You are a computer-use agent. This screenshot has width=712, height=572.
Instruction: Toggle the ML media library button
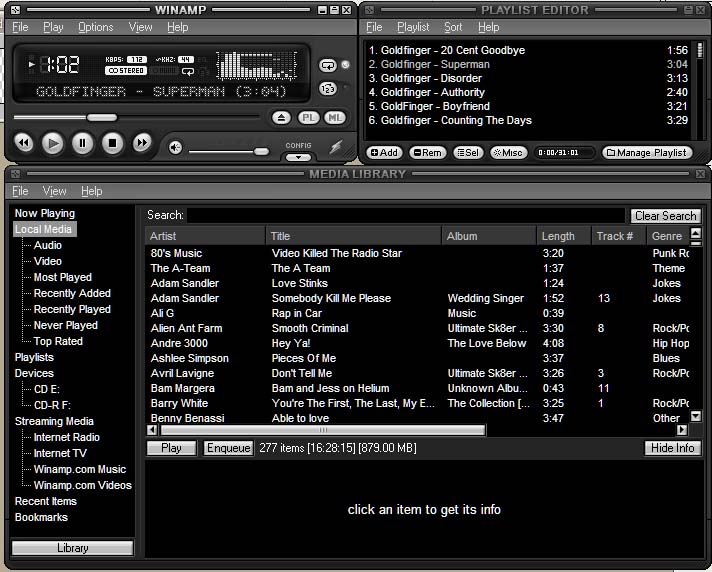[335, 118]
